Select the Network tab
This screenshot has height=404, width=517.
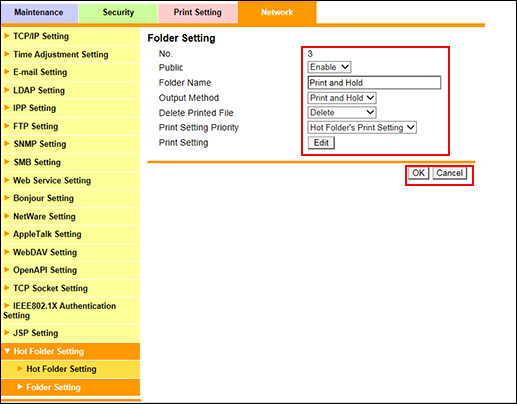tap(277, 12)
